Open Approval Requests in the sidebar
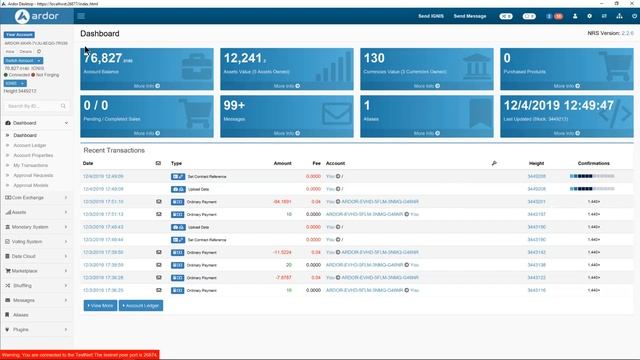This screenshot has height=360, width=640. 33,176
